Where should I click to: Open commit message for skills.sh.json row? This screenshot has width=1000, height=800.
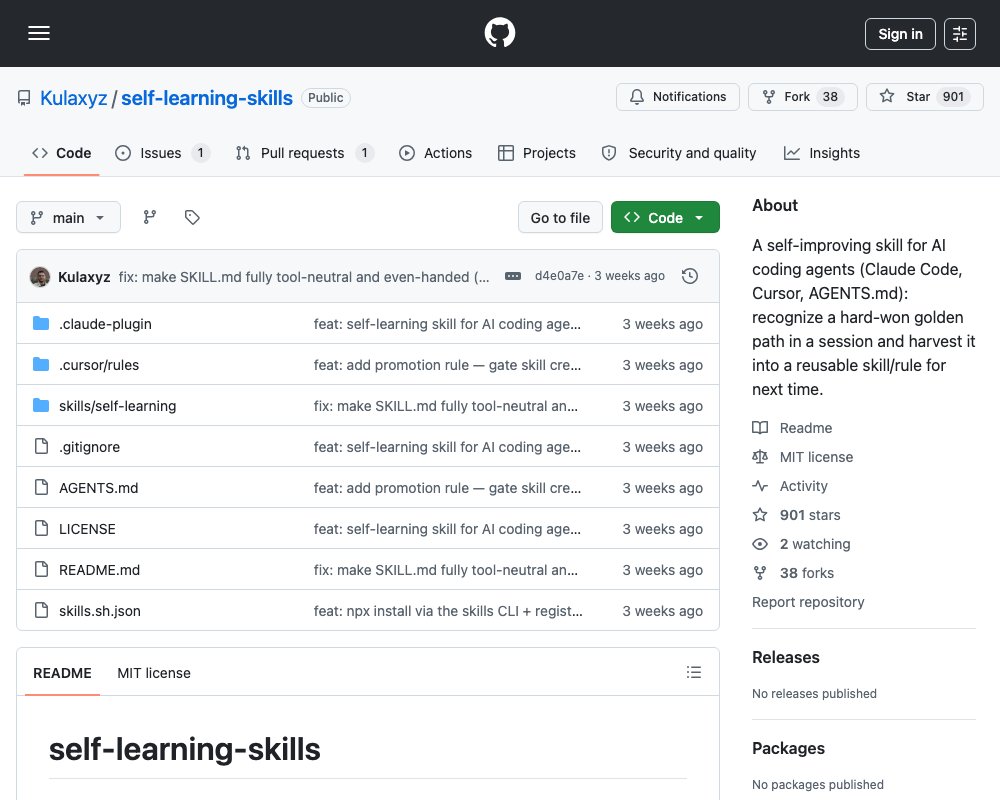click(448, 611)
